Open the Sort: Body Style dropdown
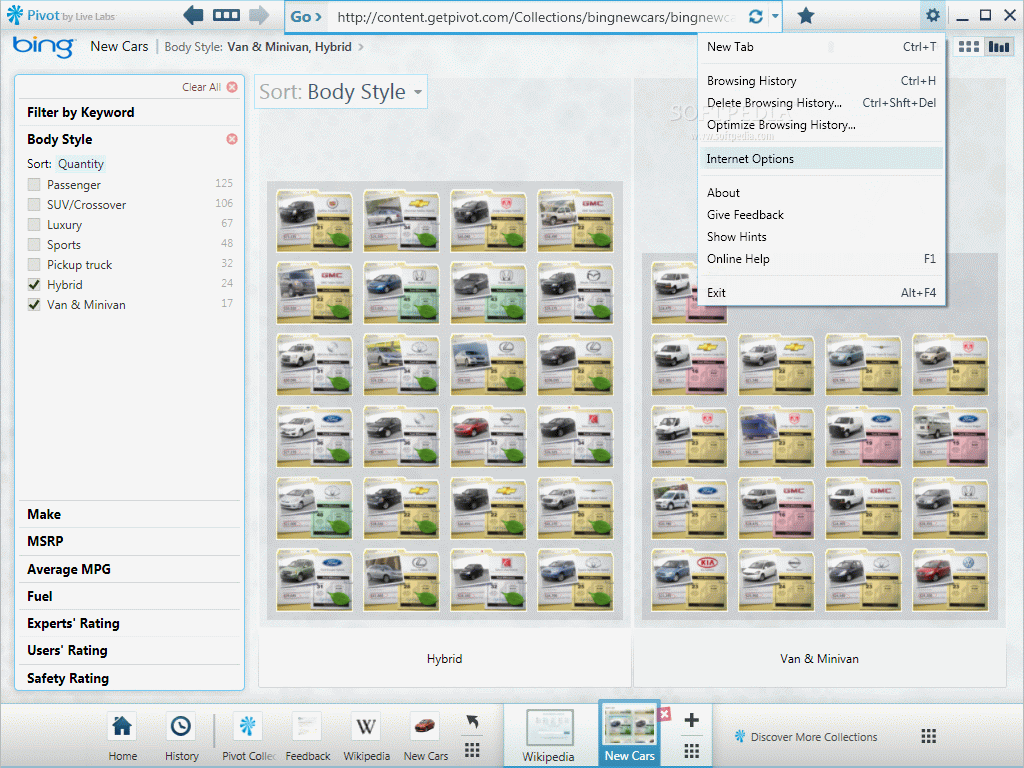 (340, 92)
